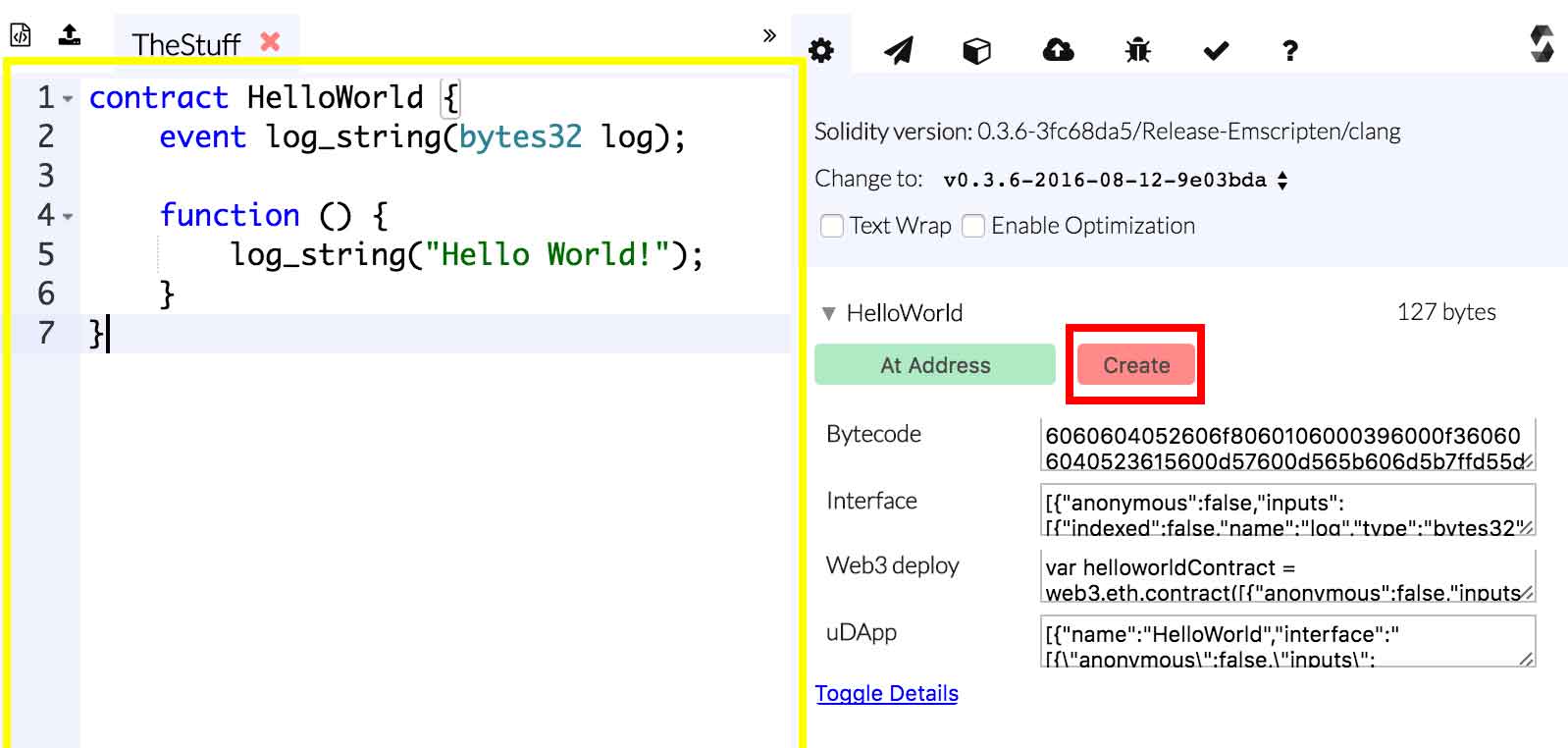Open the settings gear tab
1568x748 pixels.
click(821, 50)
